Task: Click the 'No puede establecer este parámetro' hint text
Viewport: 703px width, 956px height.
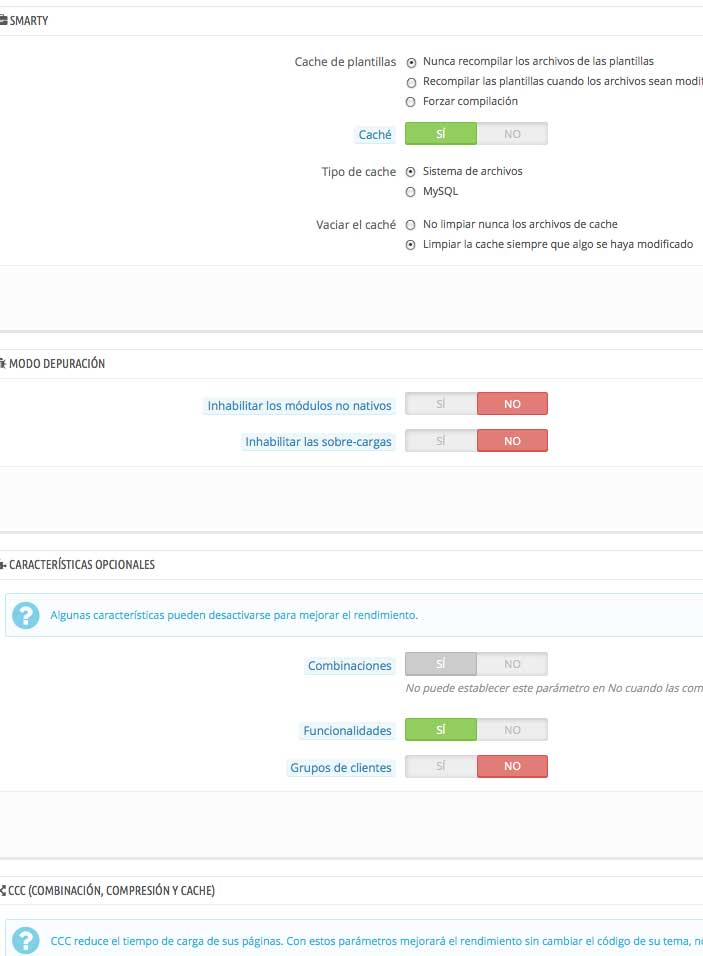Action: (554, 688)
